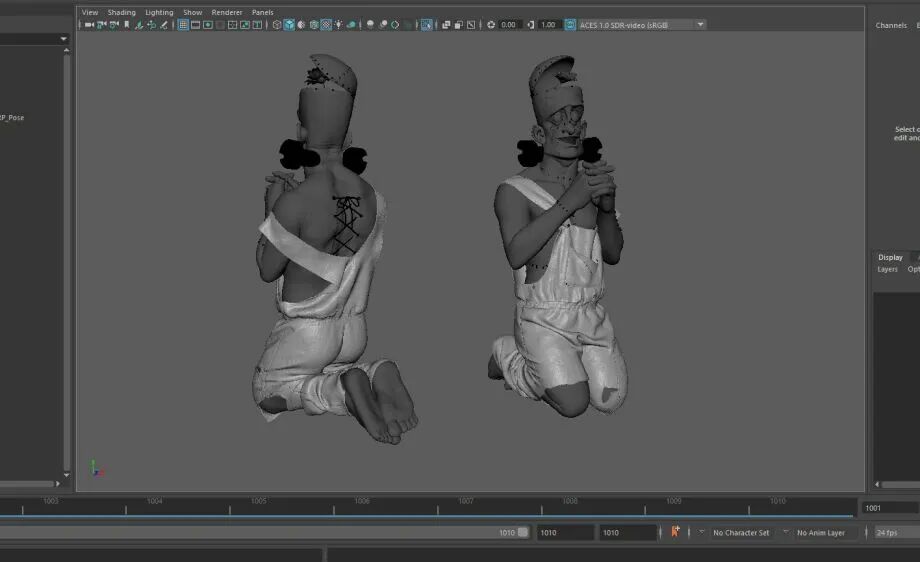920x562 pixels.
Task: Toggle Wireframe on Shaded icon
Action: tap(314, 24)
